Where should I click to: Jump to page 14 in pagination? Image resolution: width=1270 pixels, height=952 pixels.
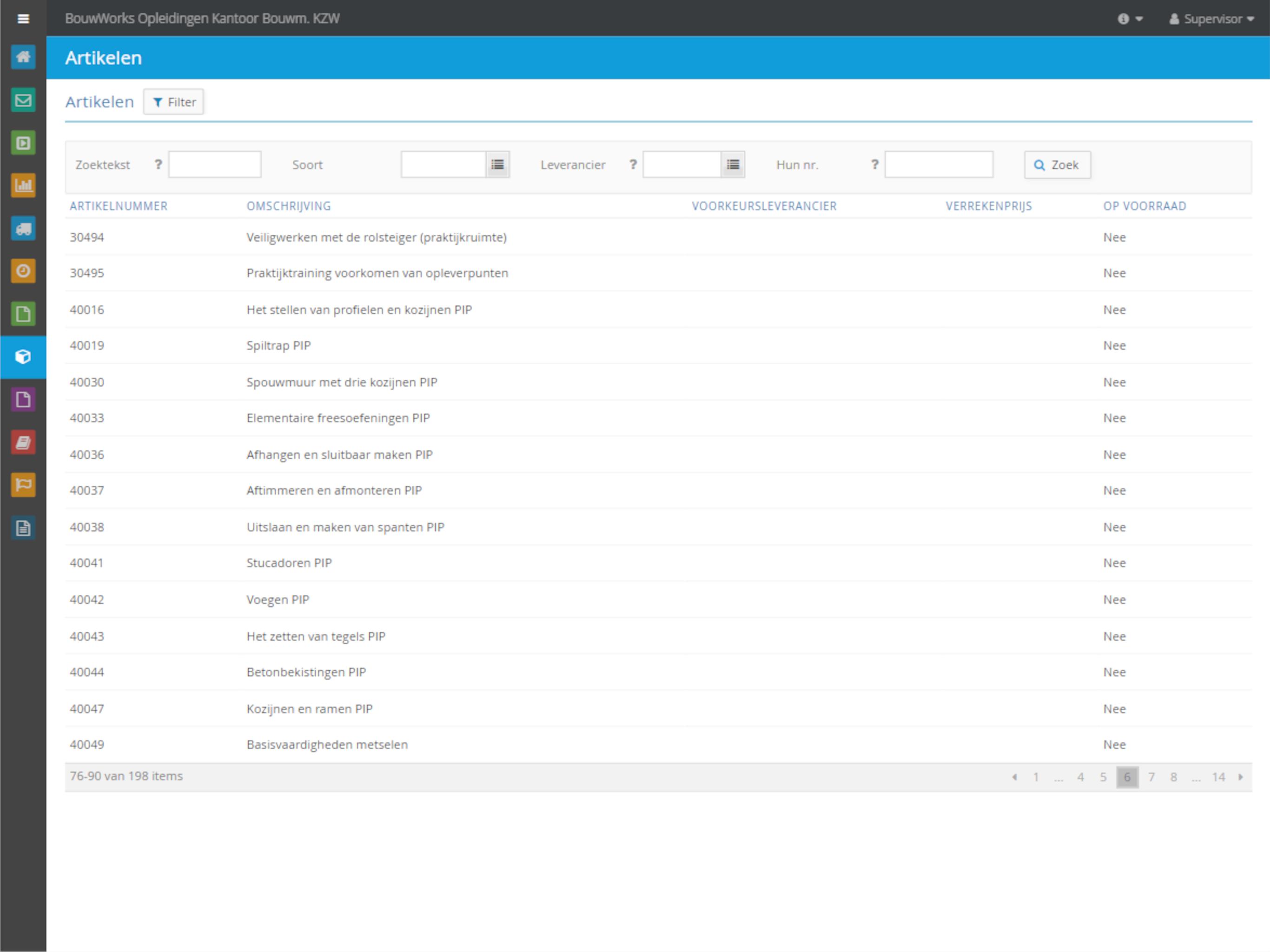pos(1218,777)
